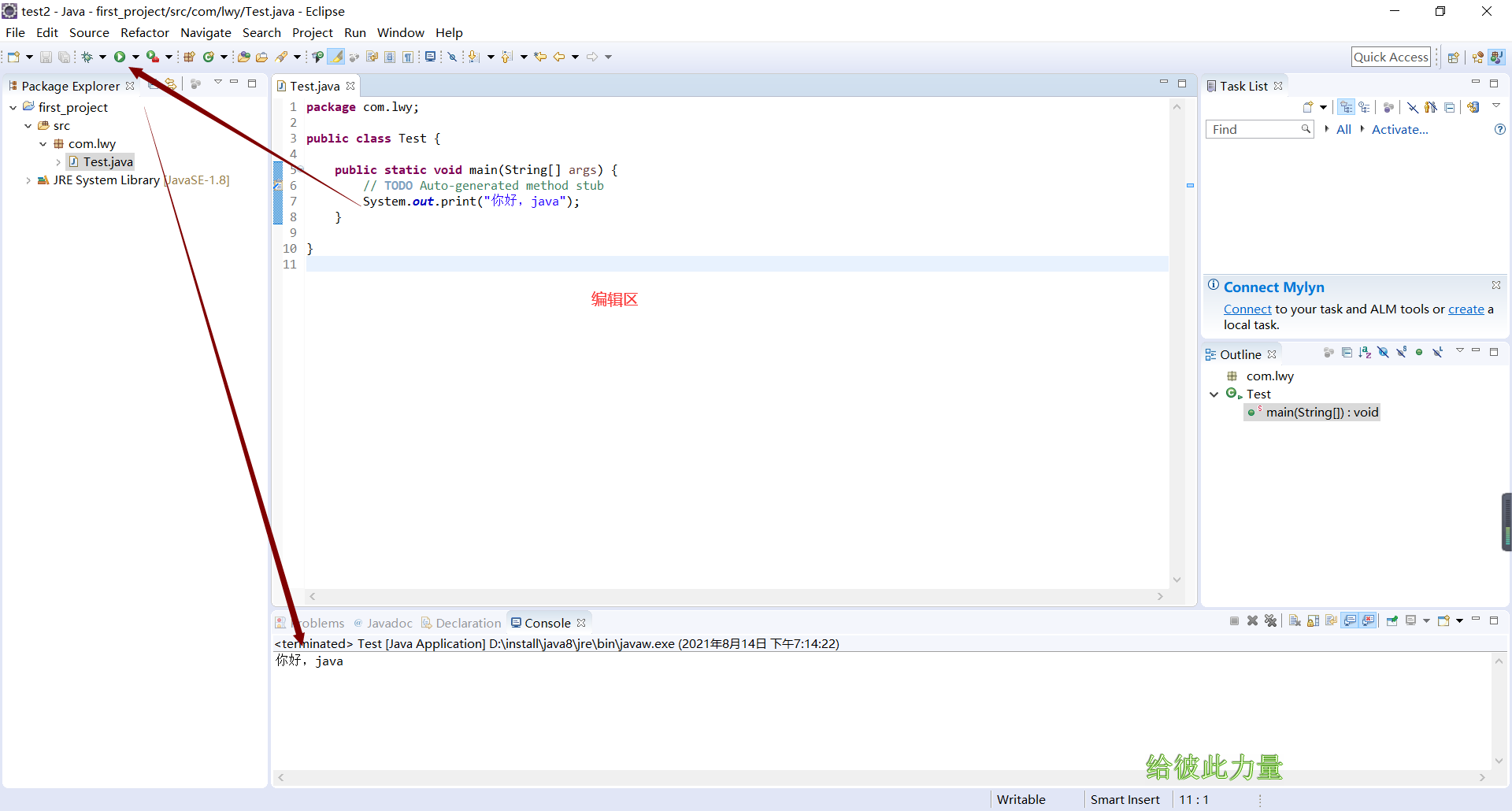Click the Quick Access search field
This screenshot has height=811, width=1512.
click(x=1391, y=57)
